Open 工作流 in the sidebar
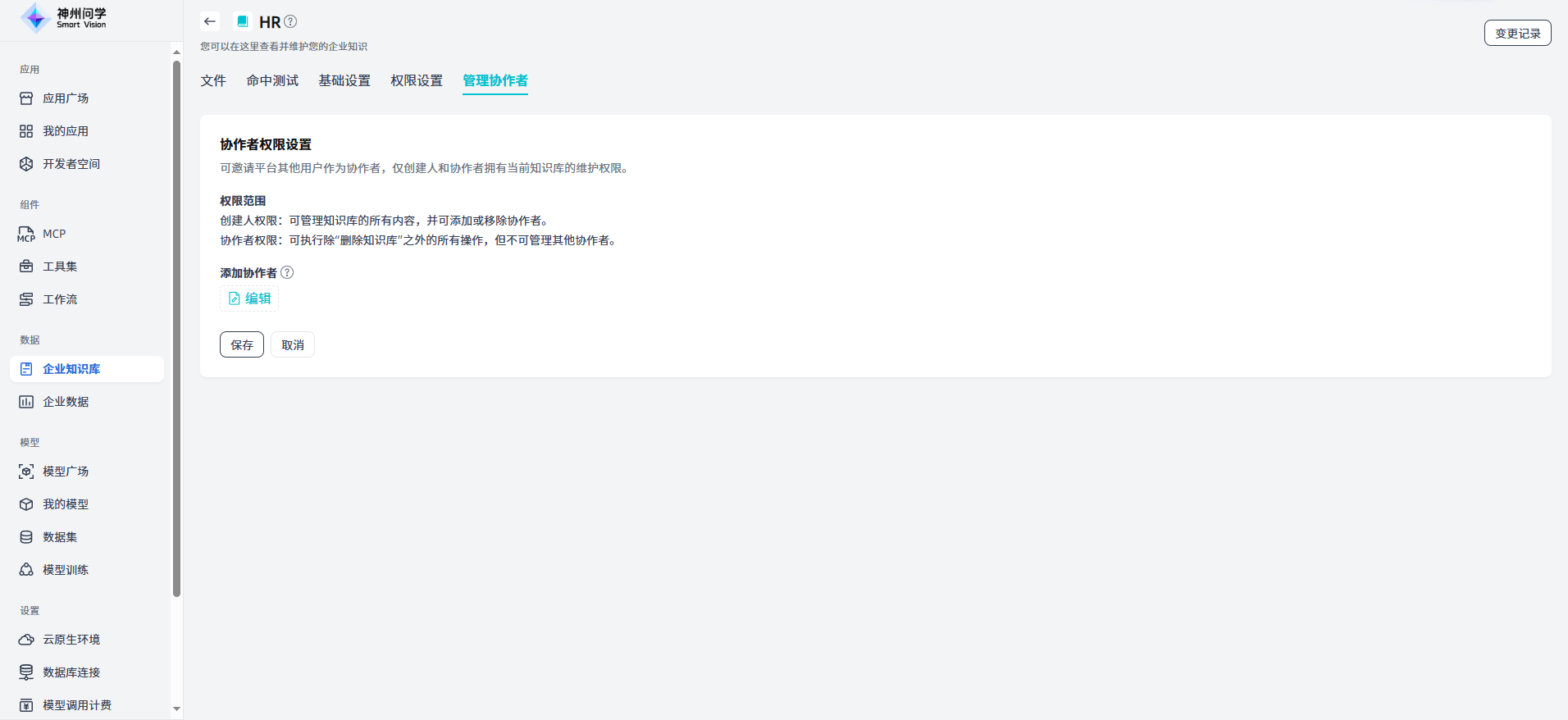Image resolution: width=1568 pixels, height=720 pixels. point(60,299)
